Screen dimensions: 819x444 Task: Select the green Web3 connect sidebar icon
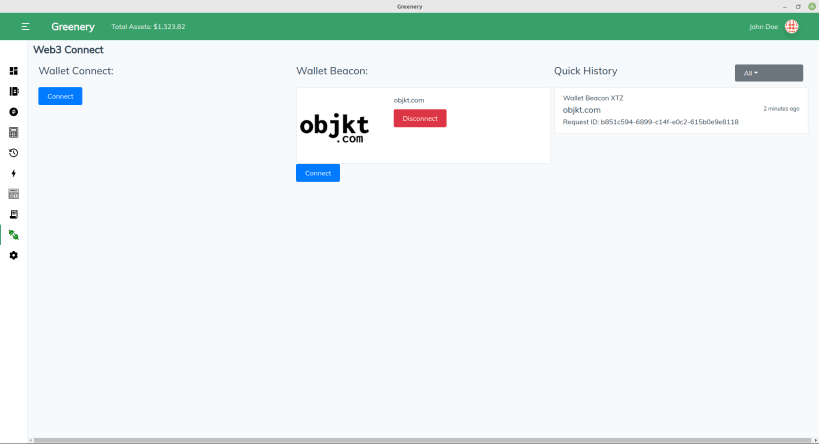14,235
